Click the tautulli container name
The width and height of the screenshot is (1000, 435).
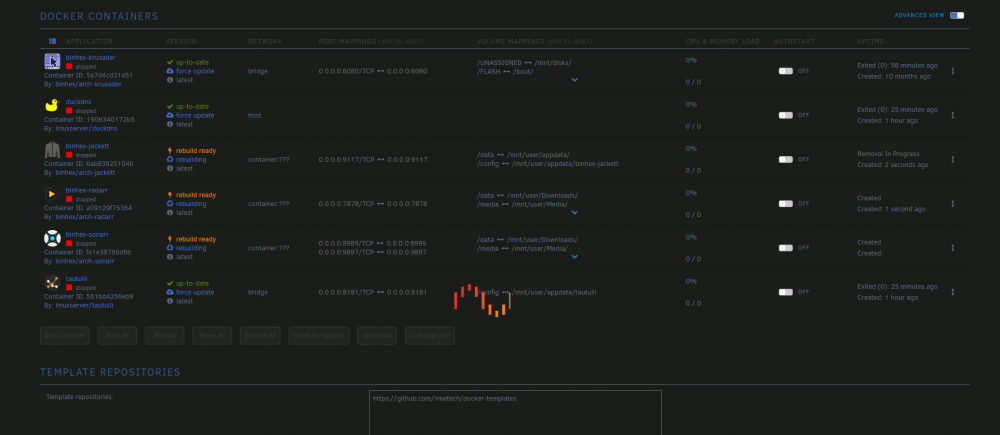tap(75, 278)
